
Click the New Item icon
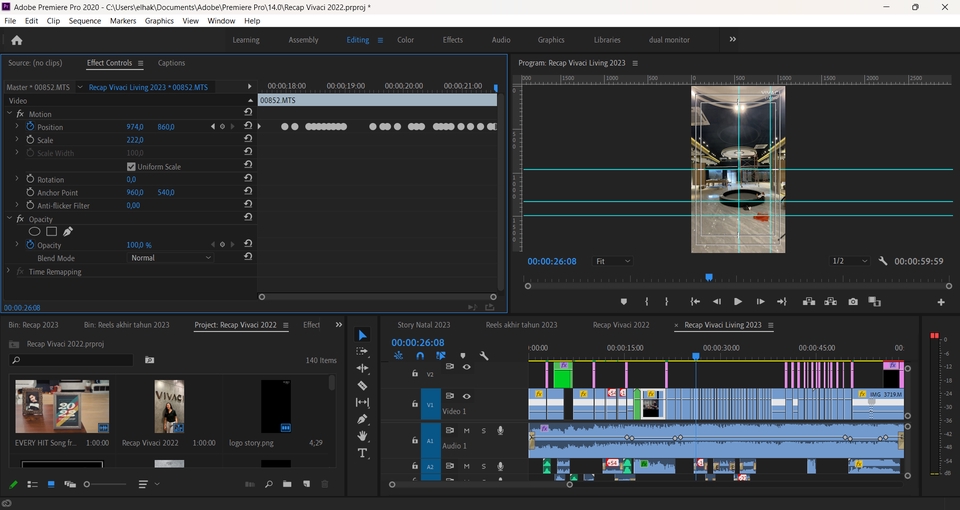(x=306, y=484)
